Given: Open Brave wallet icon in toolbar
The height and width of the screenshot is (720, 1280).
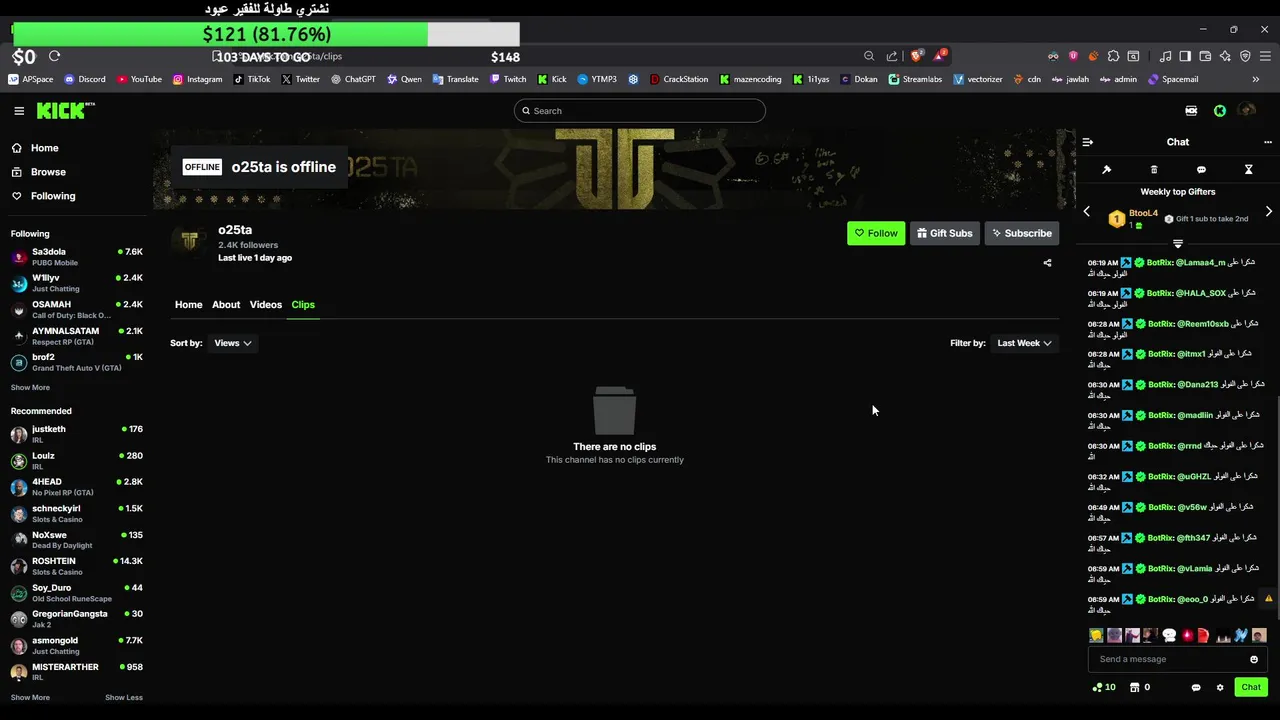Looking at the screenshot, I should tap(1205, 56).
